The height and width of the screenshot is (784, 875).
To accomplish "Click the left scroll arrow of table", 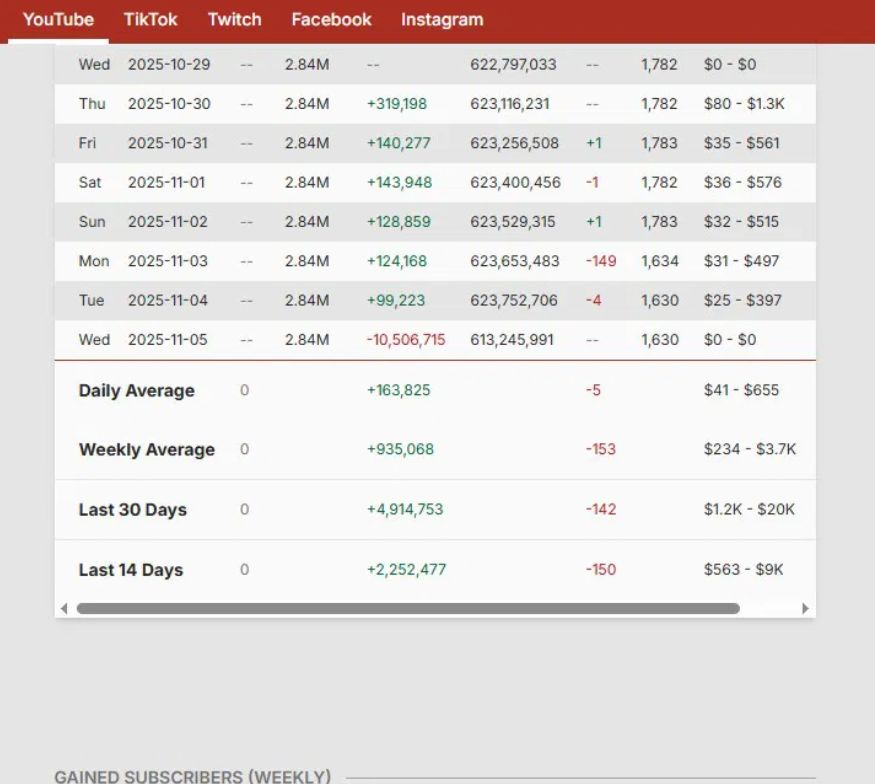I will click(x=64, y=608).
